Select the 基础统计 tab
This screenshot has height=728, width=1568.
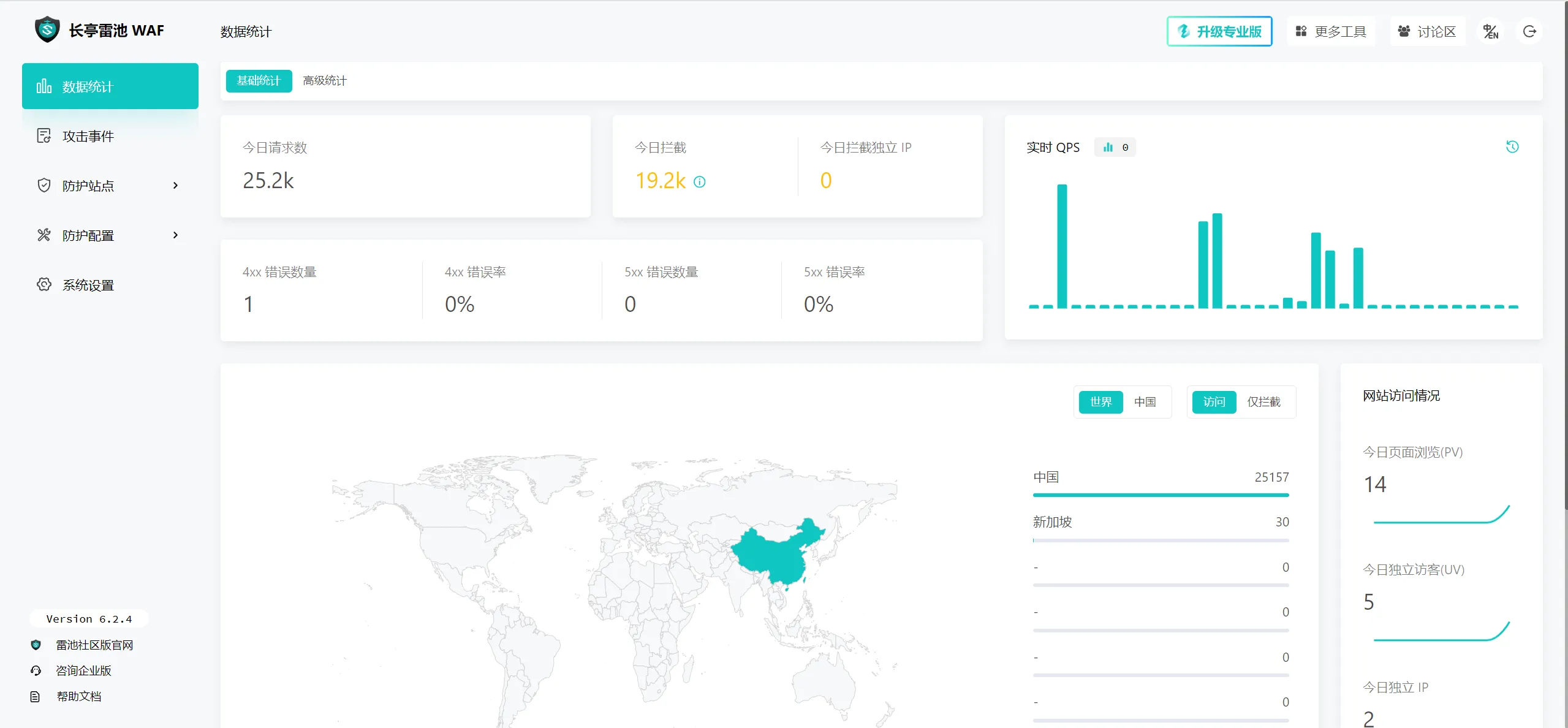click(x=259, y=81)
